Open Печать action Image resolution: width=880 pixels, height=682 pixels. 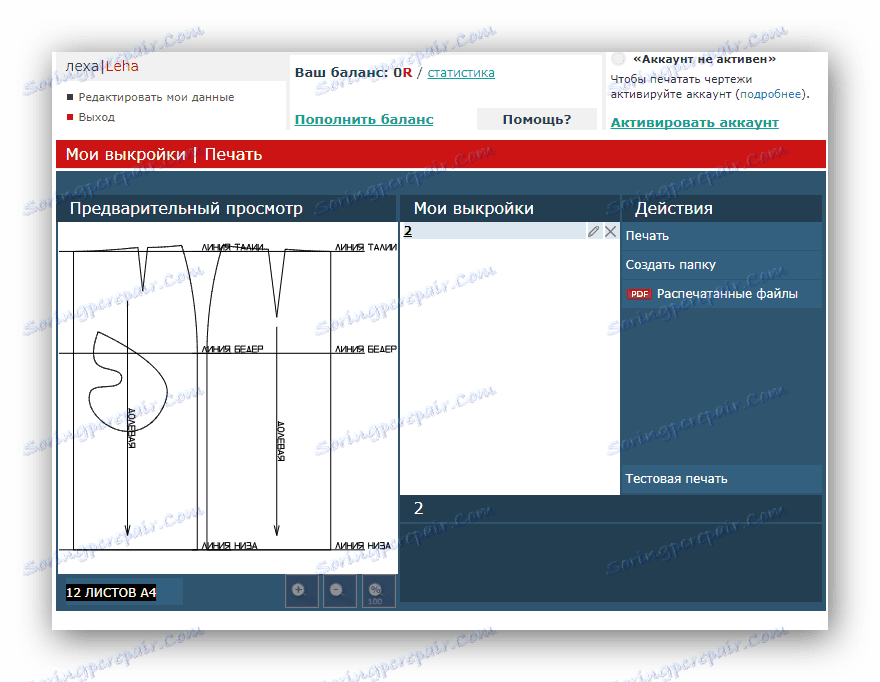click(721, 236)
